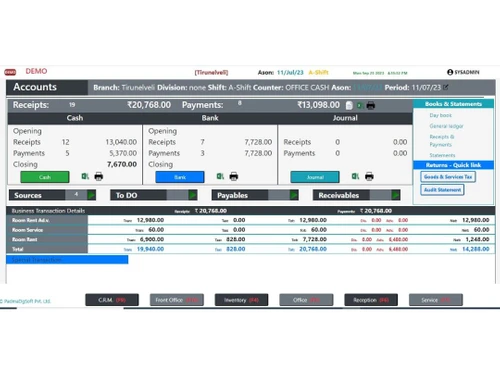500x375 pixels.
Task: Click the Cash receipts amount 13,040.00
Action: tap(121, 142)
